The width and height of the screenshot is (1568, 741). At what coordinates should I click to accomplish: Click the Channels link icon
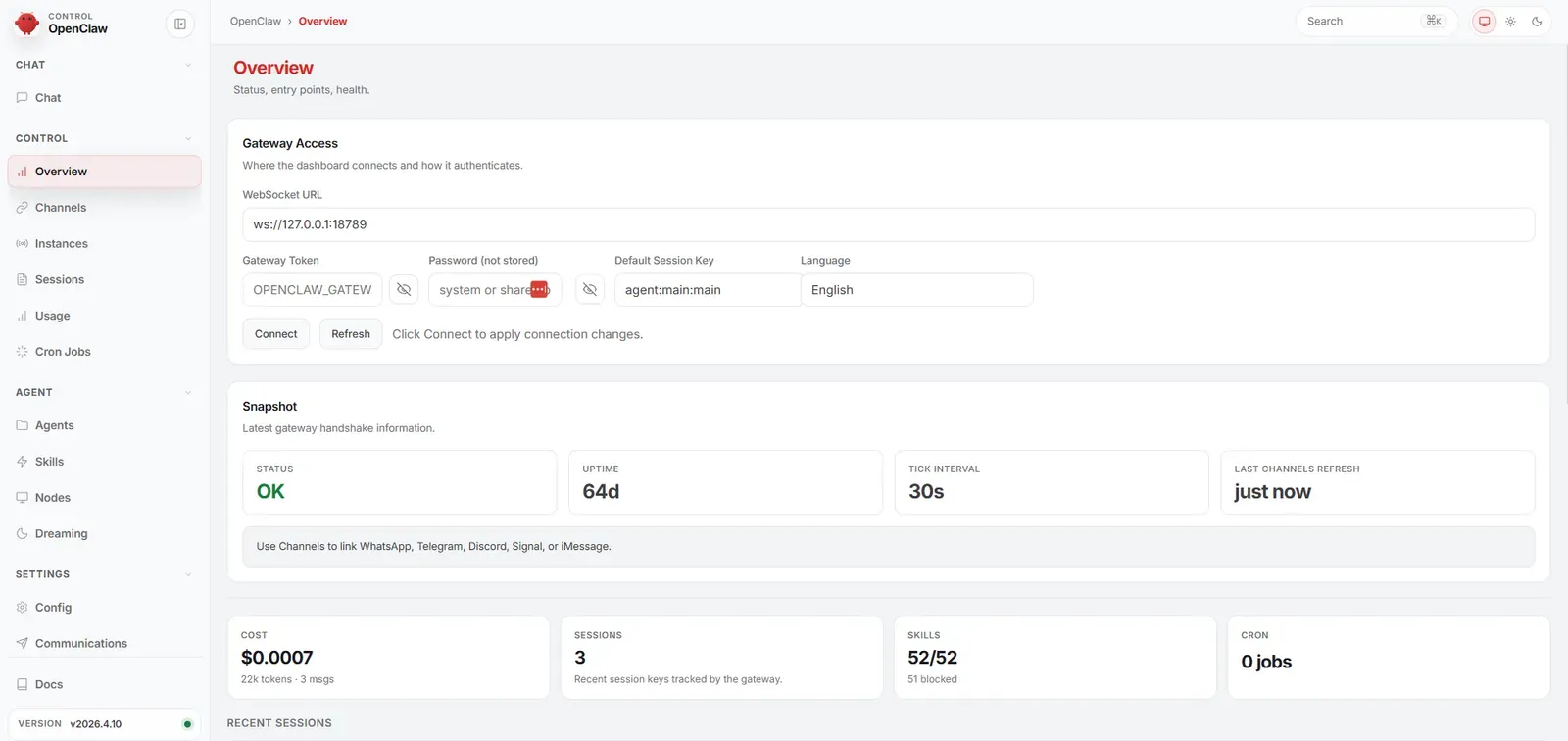coord(22,208)
